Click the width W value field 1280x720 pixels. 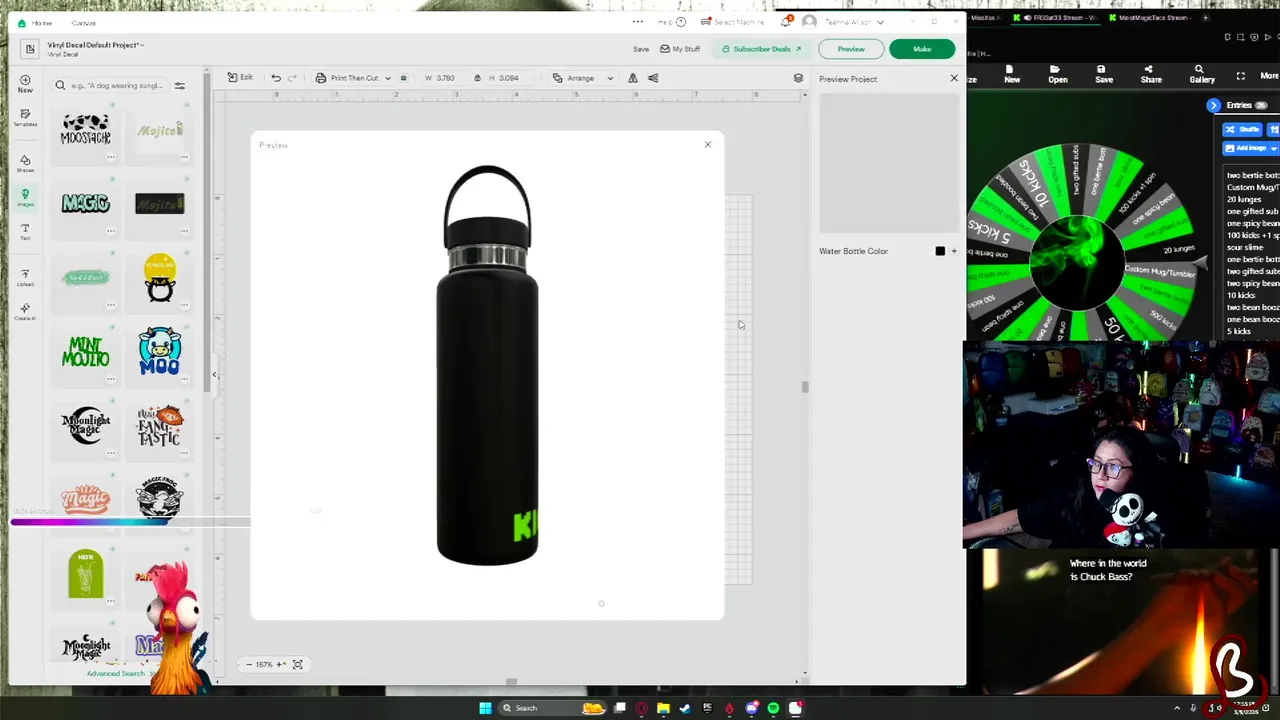tap(446, 78)
